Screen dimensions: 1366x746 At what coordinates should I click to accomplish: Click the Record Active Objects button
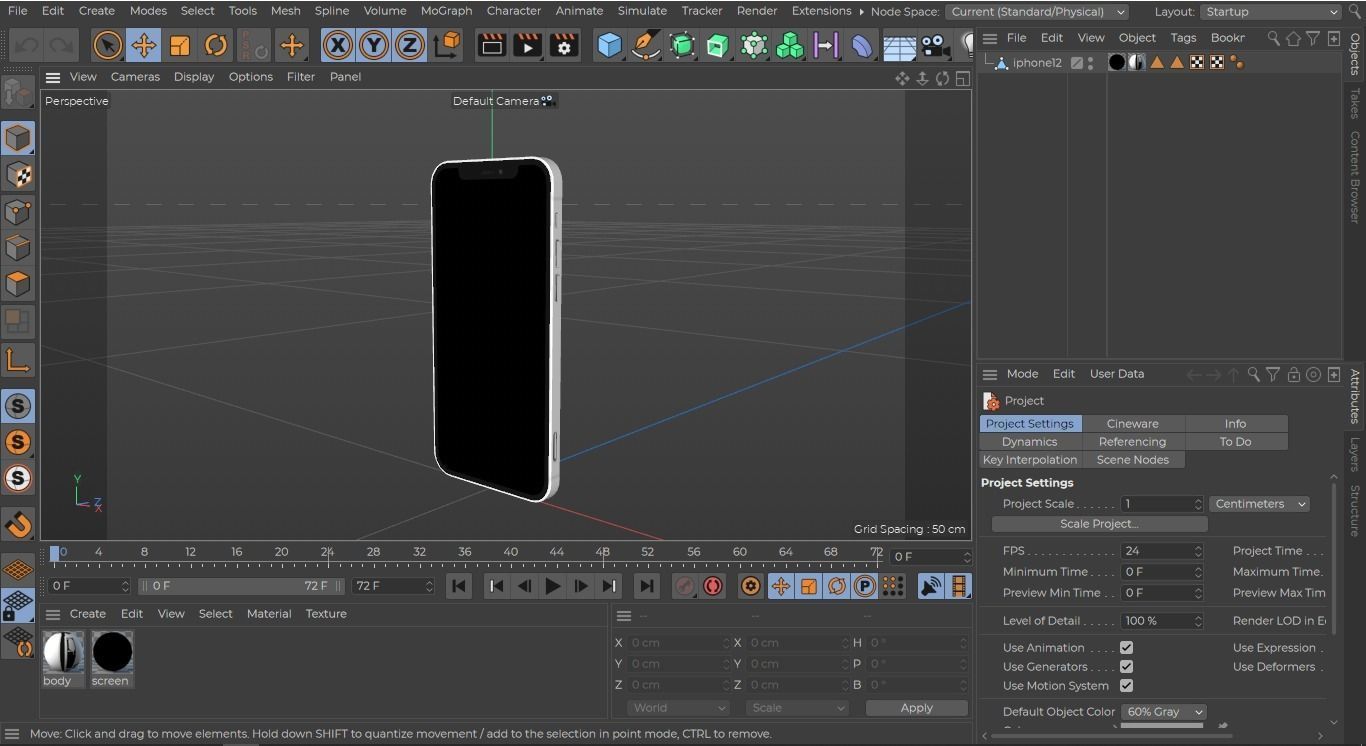tap(684, 586)
